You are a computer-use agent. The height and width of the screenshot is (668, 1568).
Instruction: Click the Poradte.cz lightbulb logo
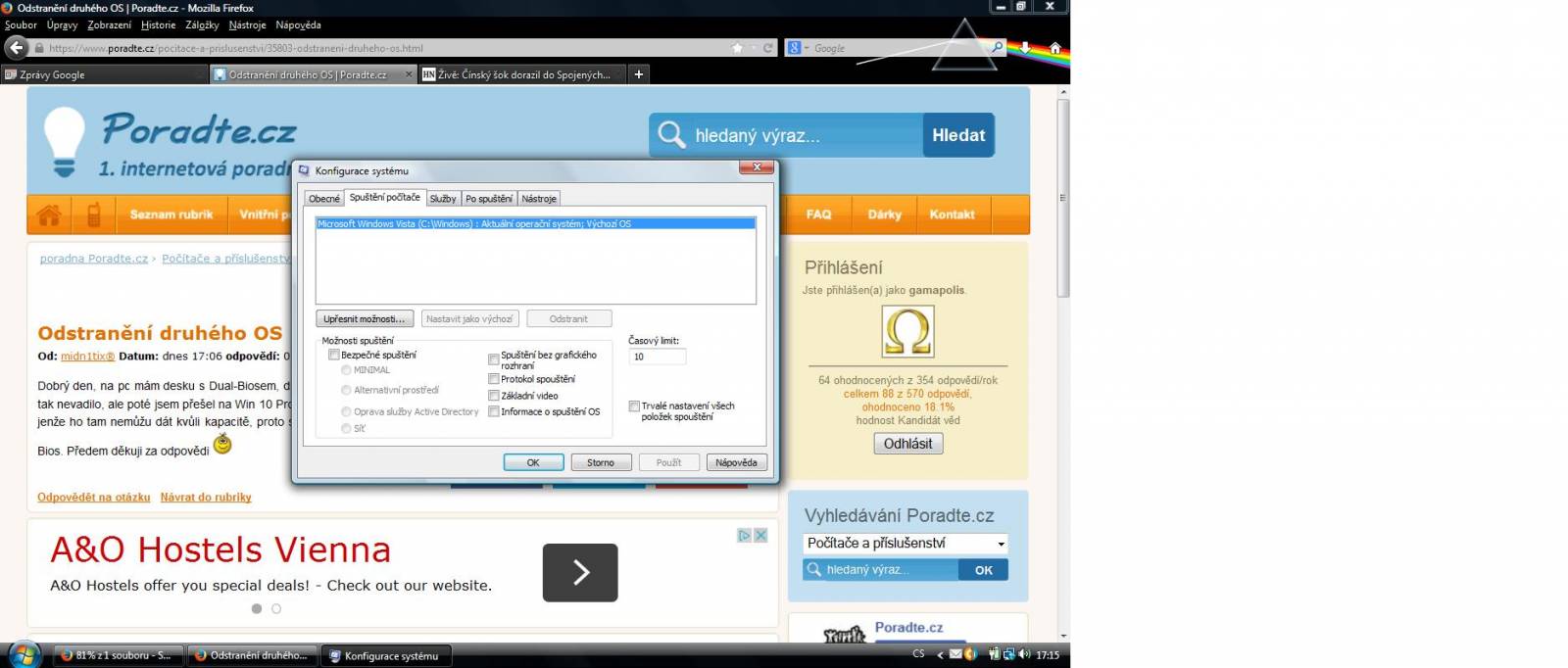(x=65, y=143)
